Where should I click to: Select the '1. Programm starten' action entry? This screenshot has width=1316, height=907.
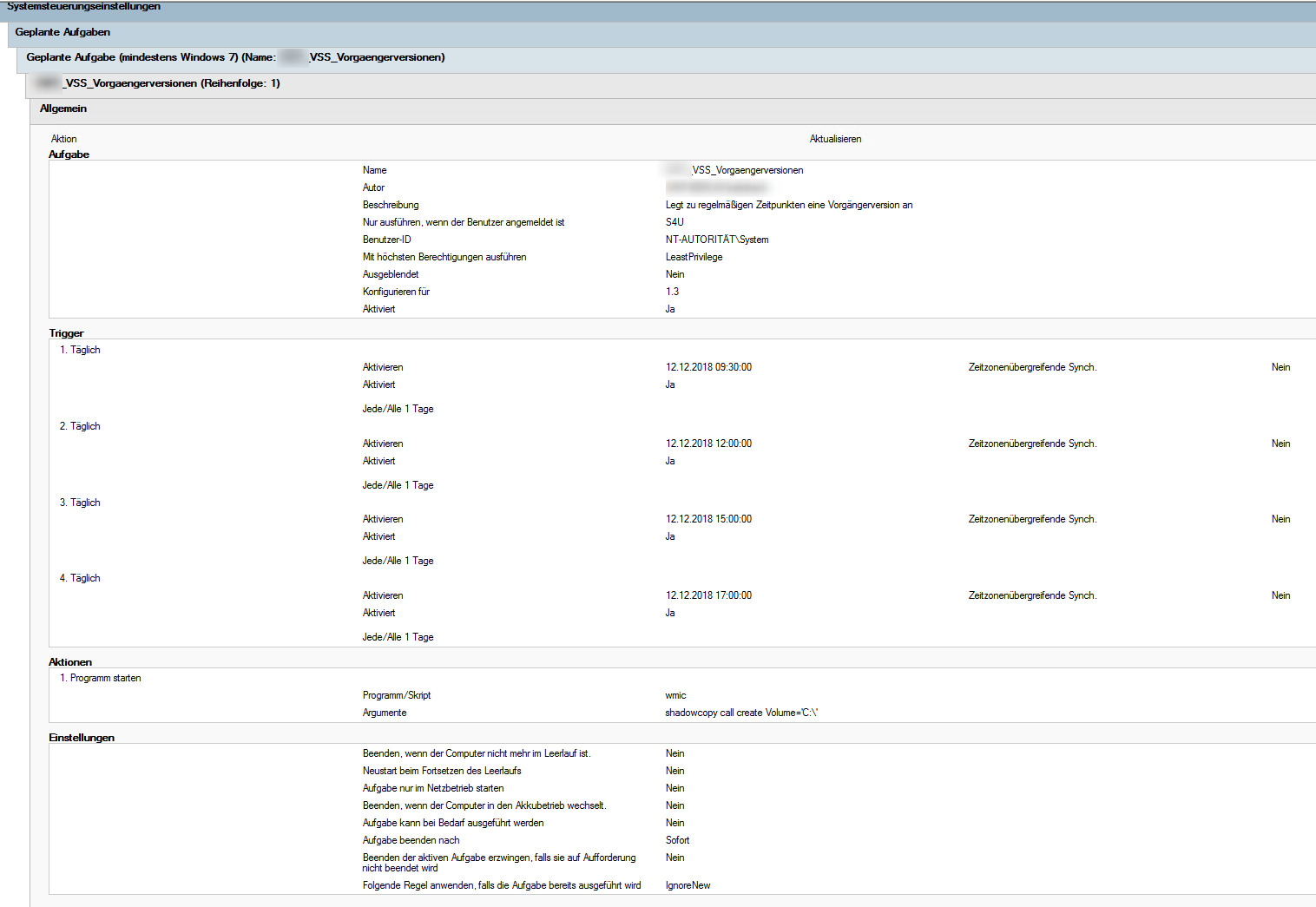[100, 678]
